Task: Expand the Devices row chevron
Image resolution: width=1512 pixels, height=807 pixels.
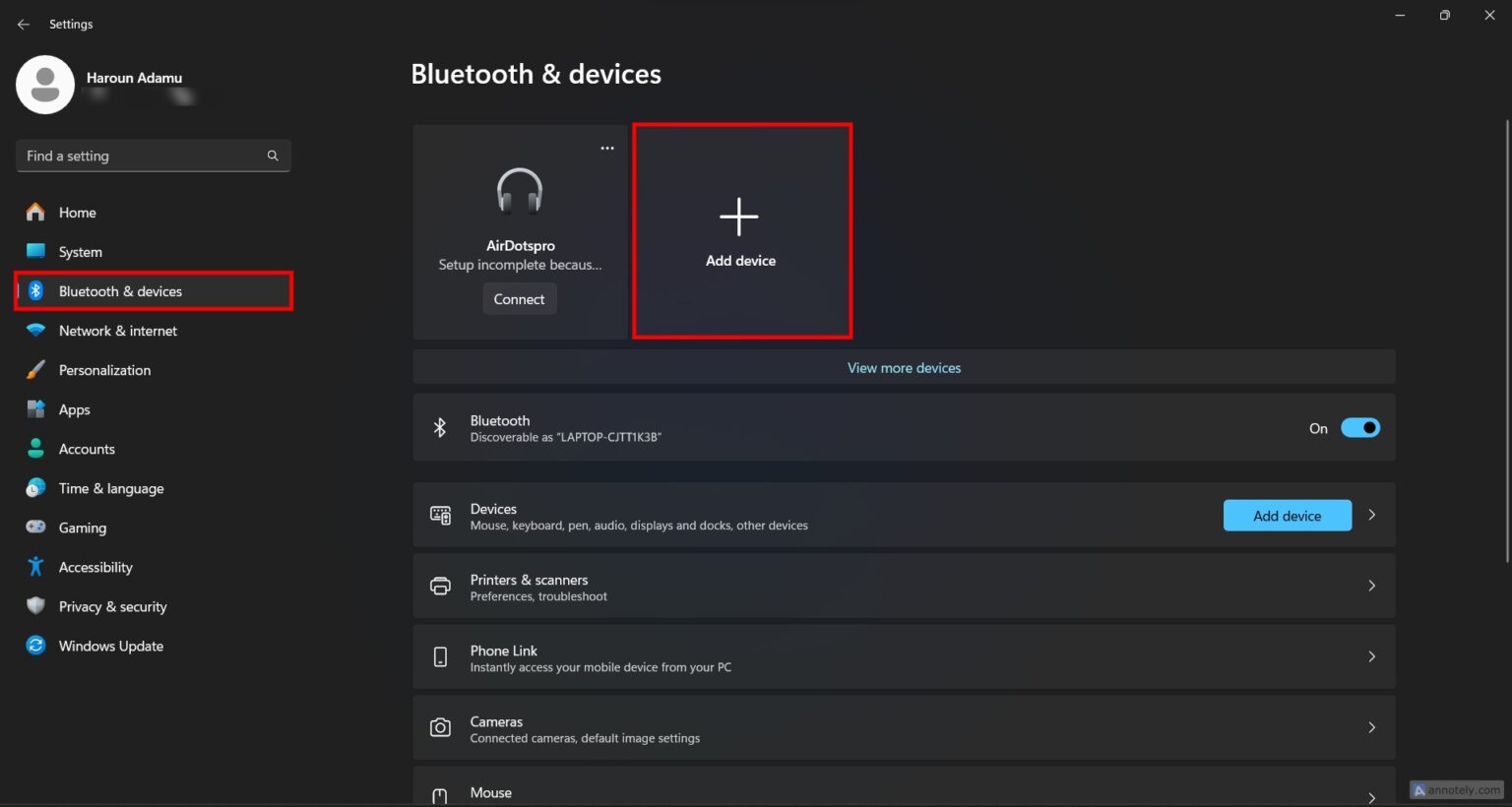Action: [1371, 516]
